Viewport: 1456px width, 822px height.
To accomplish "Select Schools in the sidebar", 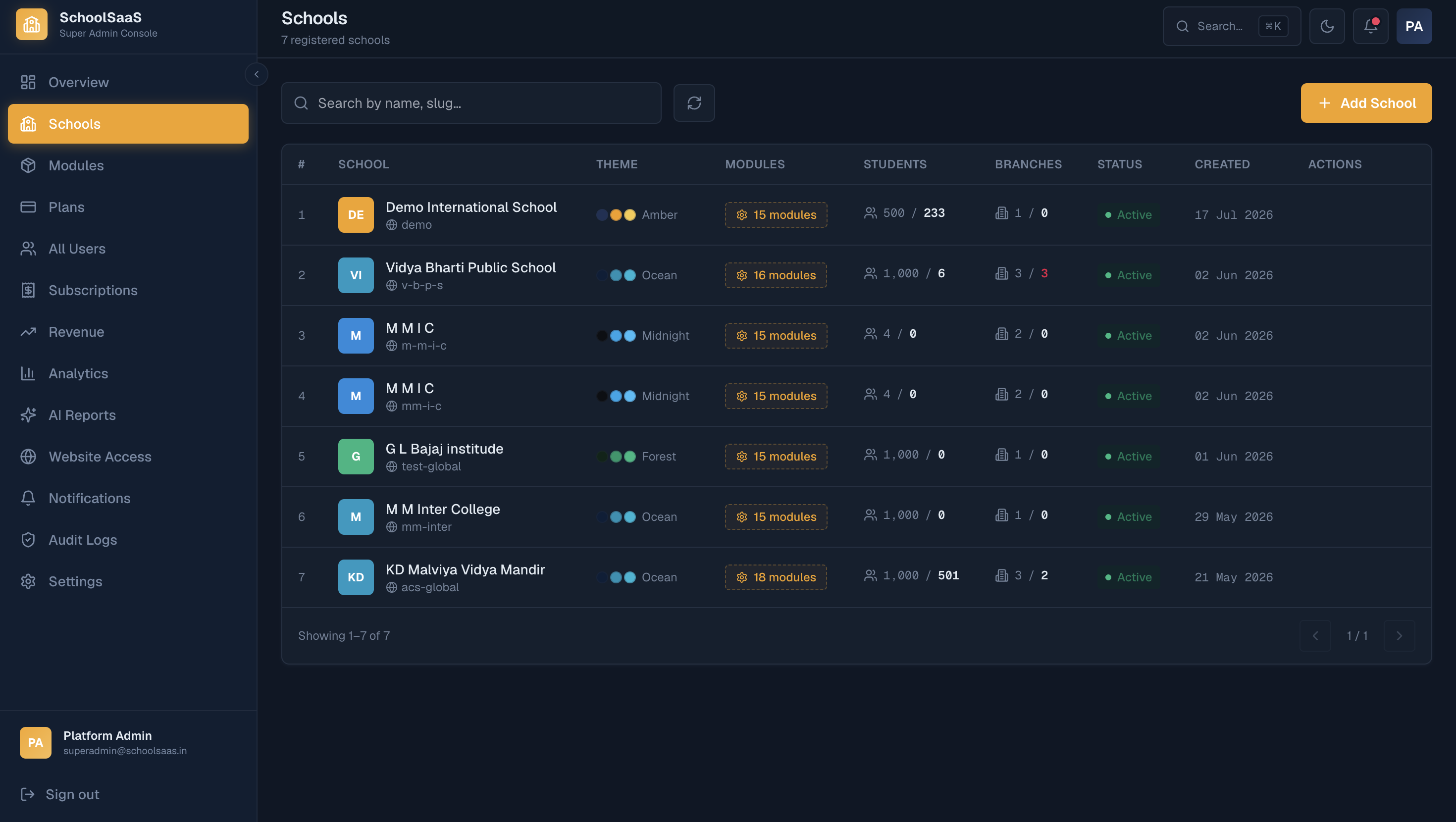I will tap(128, 124).
